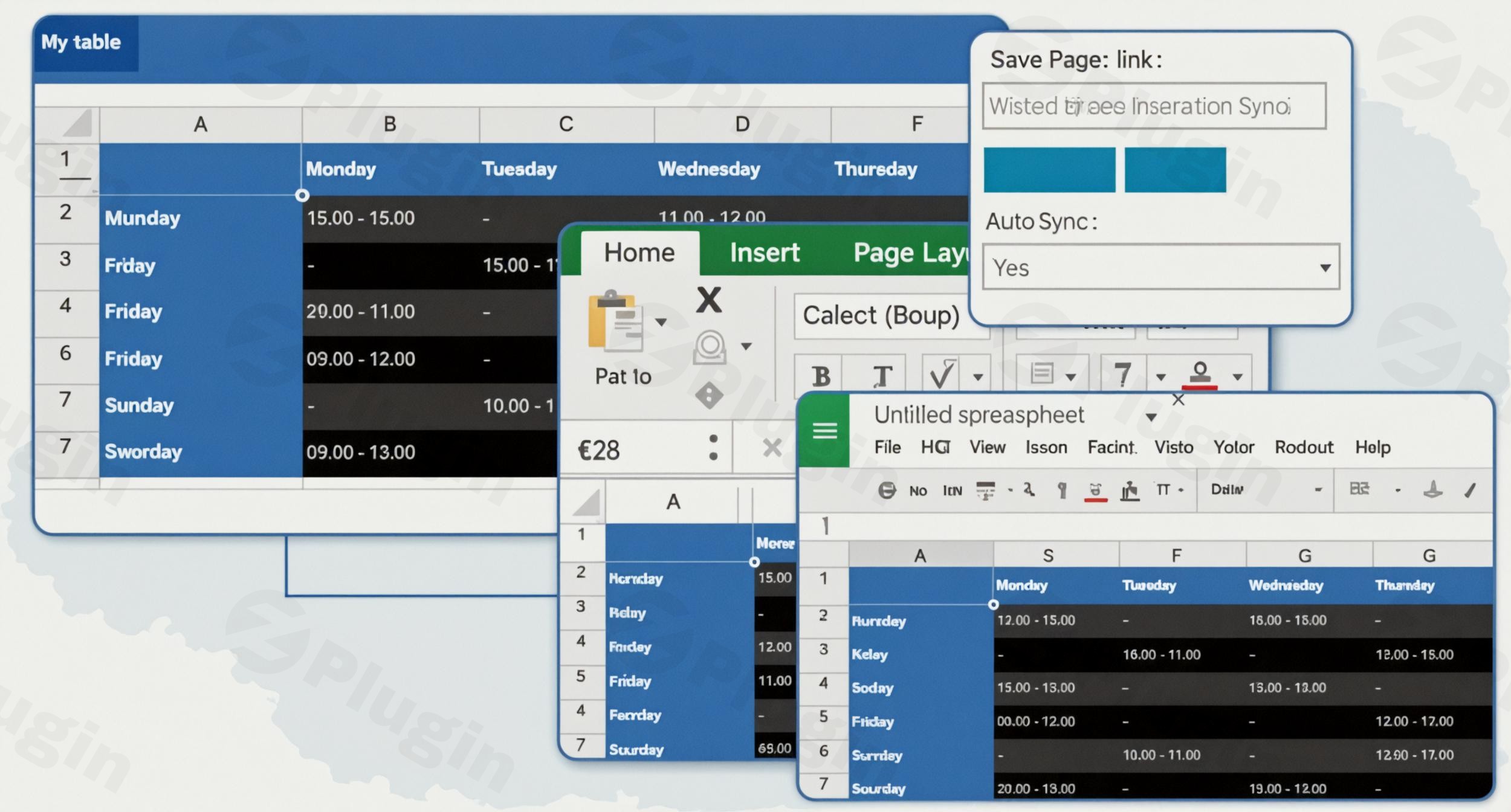Open the File menu in spreadsheet
Viewport: 1511px width, 812px height.
[887, 447]
